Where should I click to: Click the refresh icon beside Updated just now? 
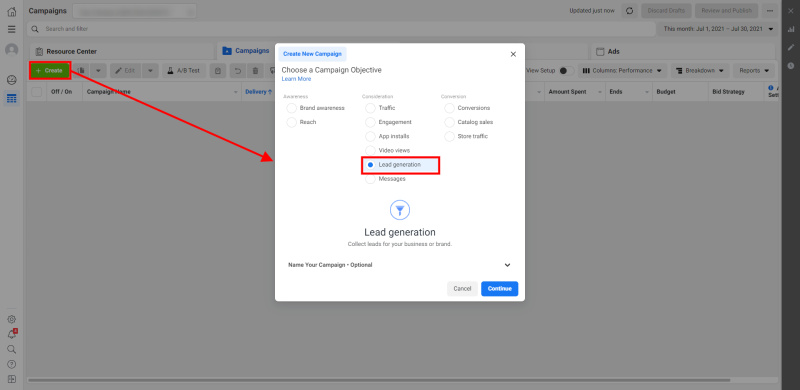coord(629,11)
